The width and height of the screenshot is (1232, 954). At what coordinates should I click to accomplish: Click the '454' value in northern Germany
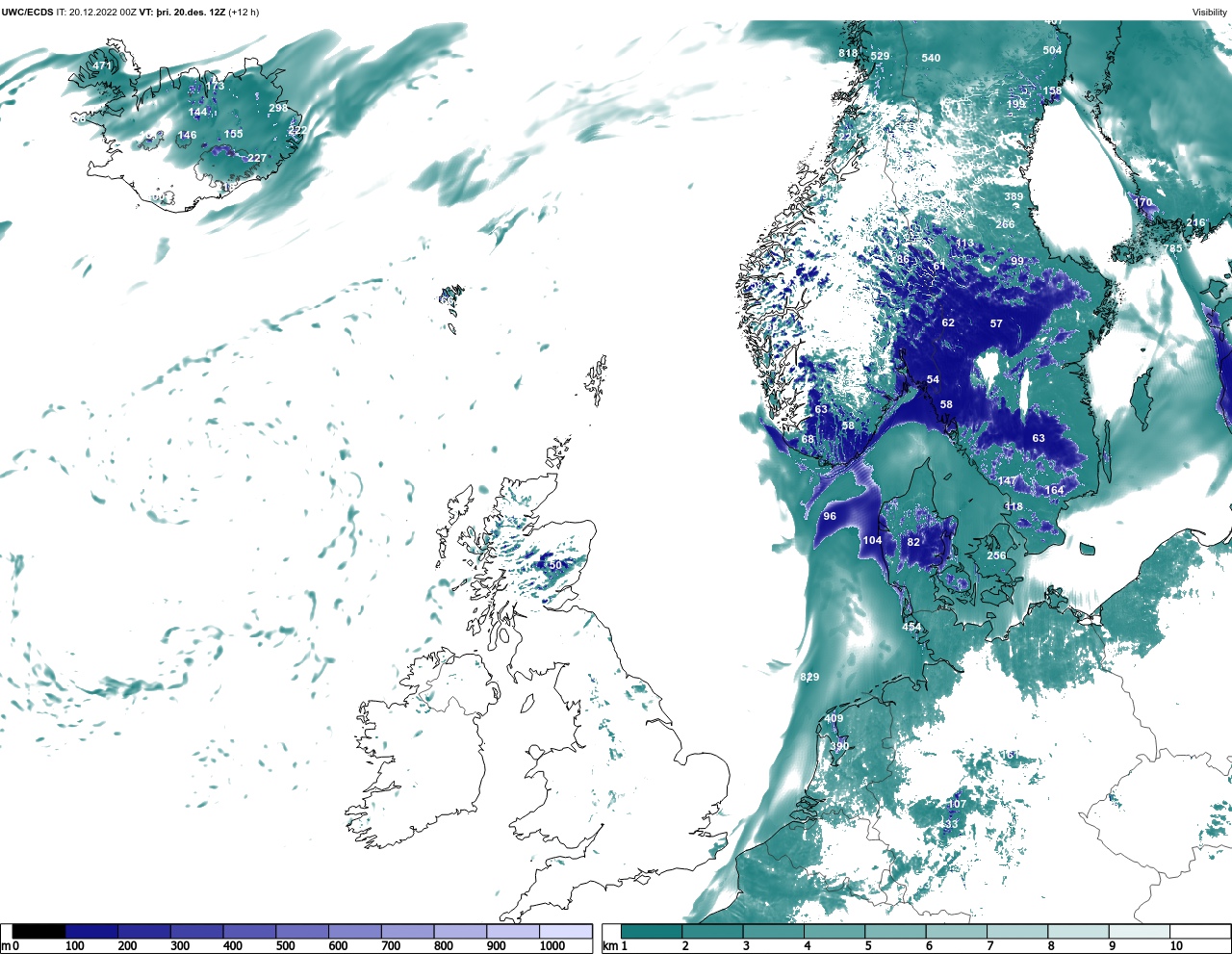(911, 627)
